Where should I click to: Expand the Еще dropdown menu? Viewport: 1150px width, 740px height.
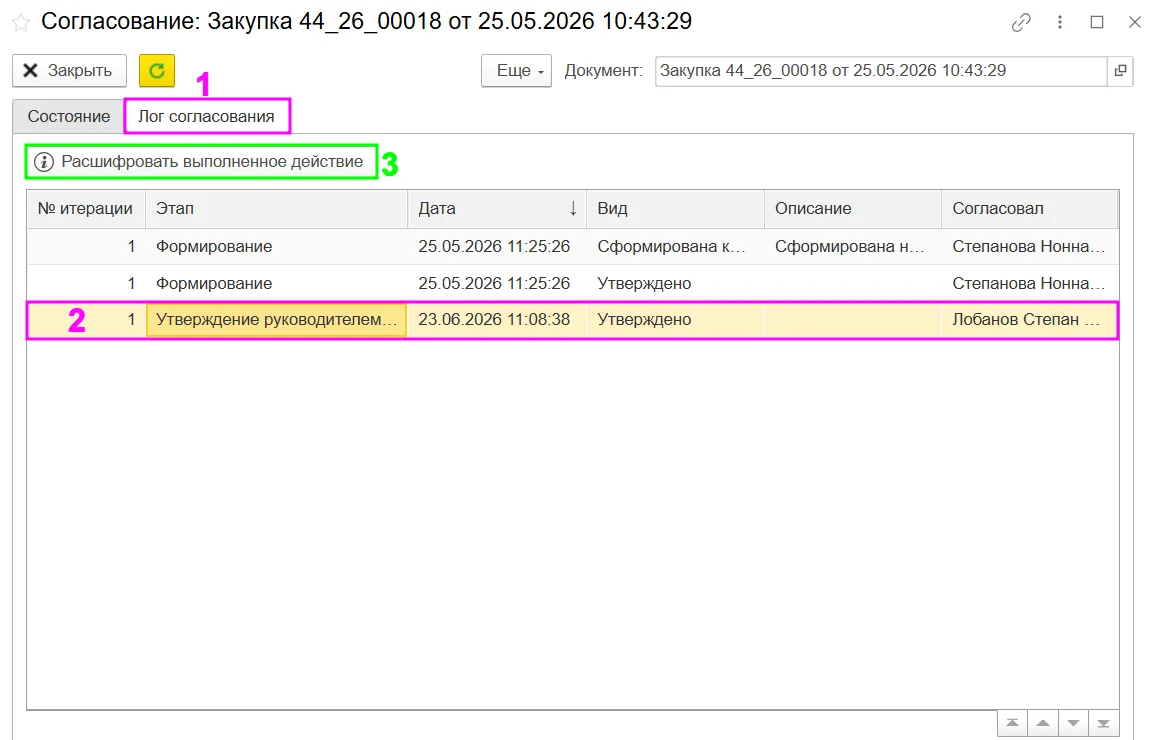[x=516, y=71]
